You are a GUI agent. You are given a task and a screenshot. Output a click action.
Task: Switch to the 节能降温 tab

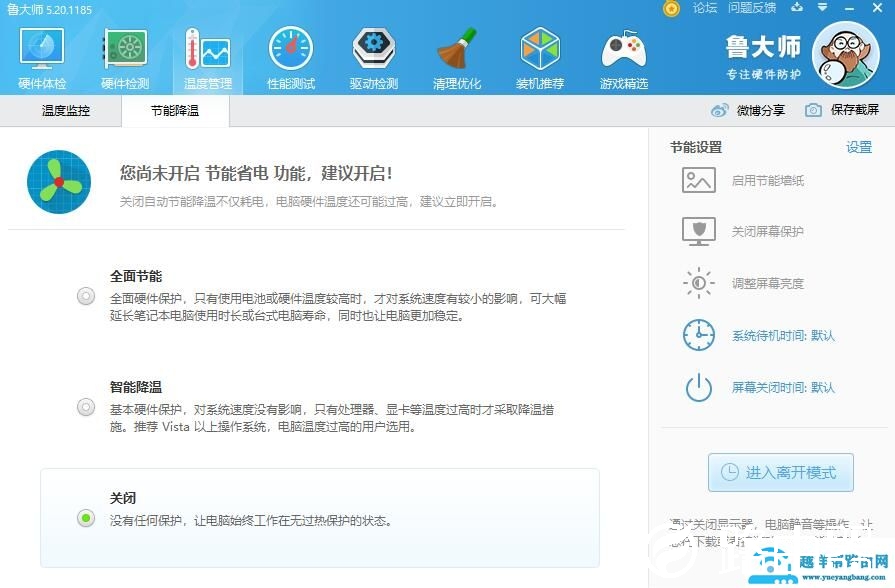click(175, 111)
